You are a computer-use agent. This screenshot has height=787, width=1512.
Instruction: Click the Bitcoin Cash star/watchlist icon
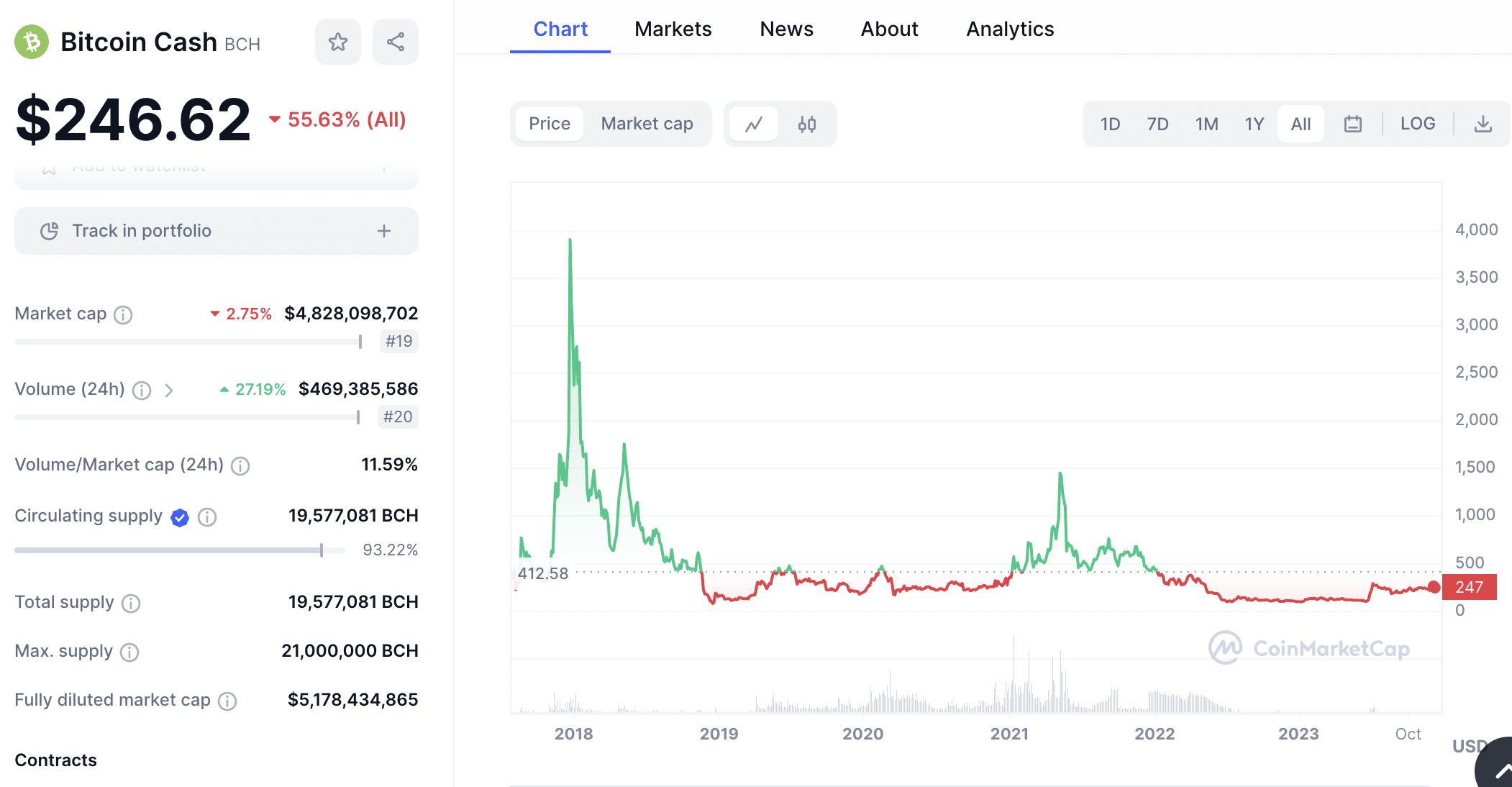click(x=339, y=41)
